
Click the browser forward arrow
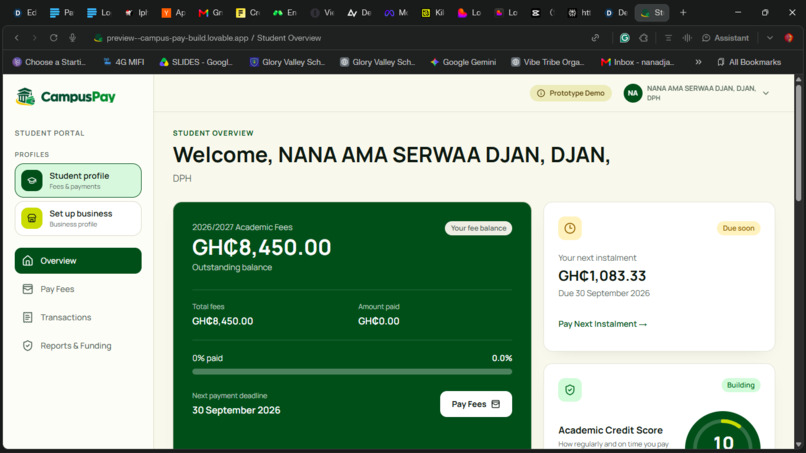(34, 38)
